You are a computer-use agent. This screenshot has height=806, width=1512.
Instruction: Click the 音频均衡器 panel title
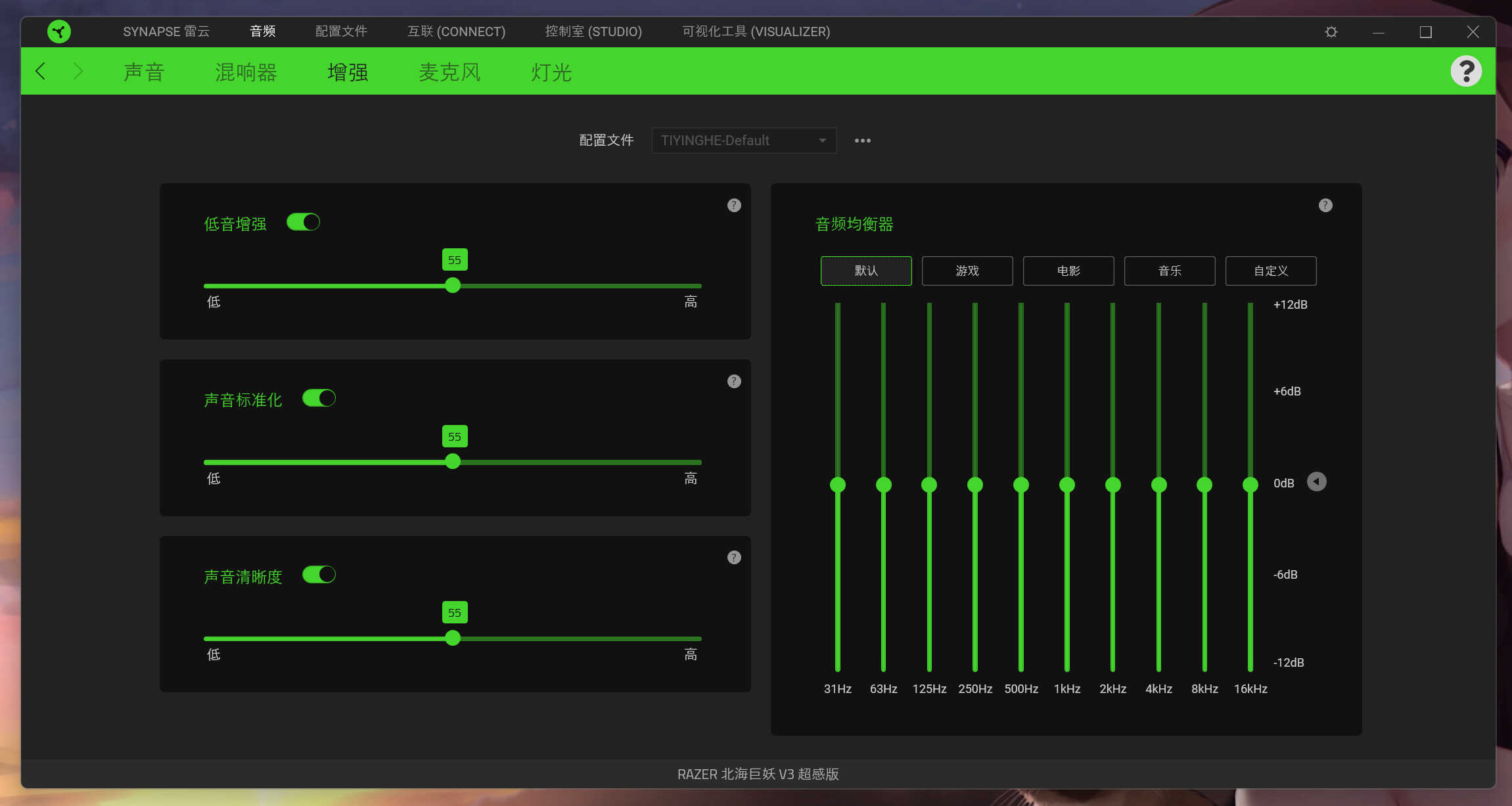[x=854, y=225]
